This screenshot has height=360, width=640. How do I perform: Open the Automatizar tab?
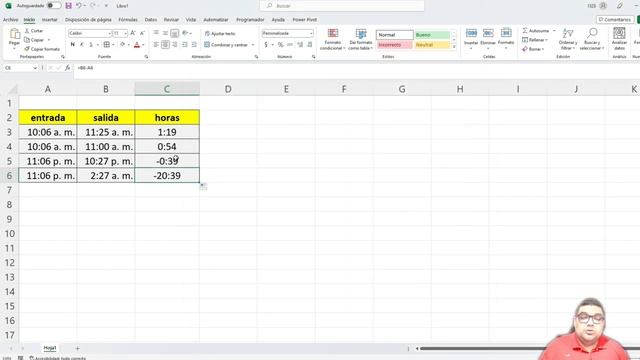tap(216, 20)
